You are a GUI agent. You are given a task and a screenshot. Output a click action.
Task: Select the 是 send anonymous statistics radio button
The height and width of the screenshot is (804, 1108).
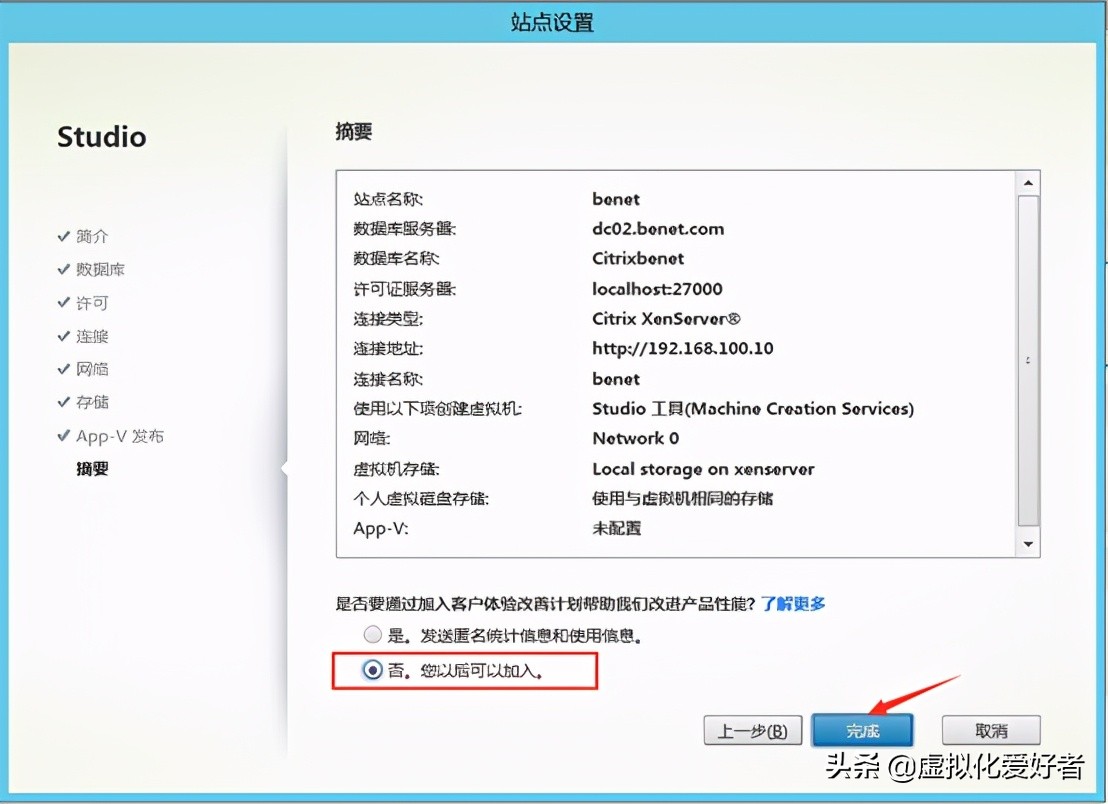tap(372, 634)
